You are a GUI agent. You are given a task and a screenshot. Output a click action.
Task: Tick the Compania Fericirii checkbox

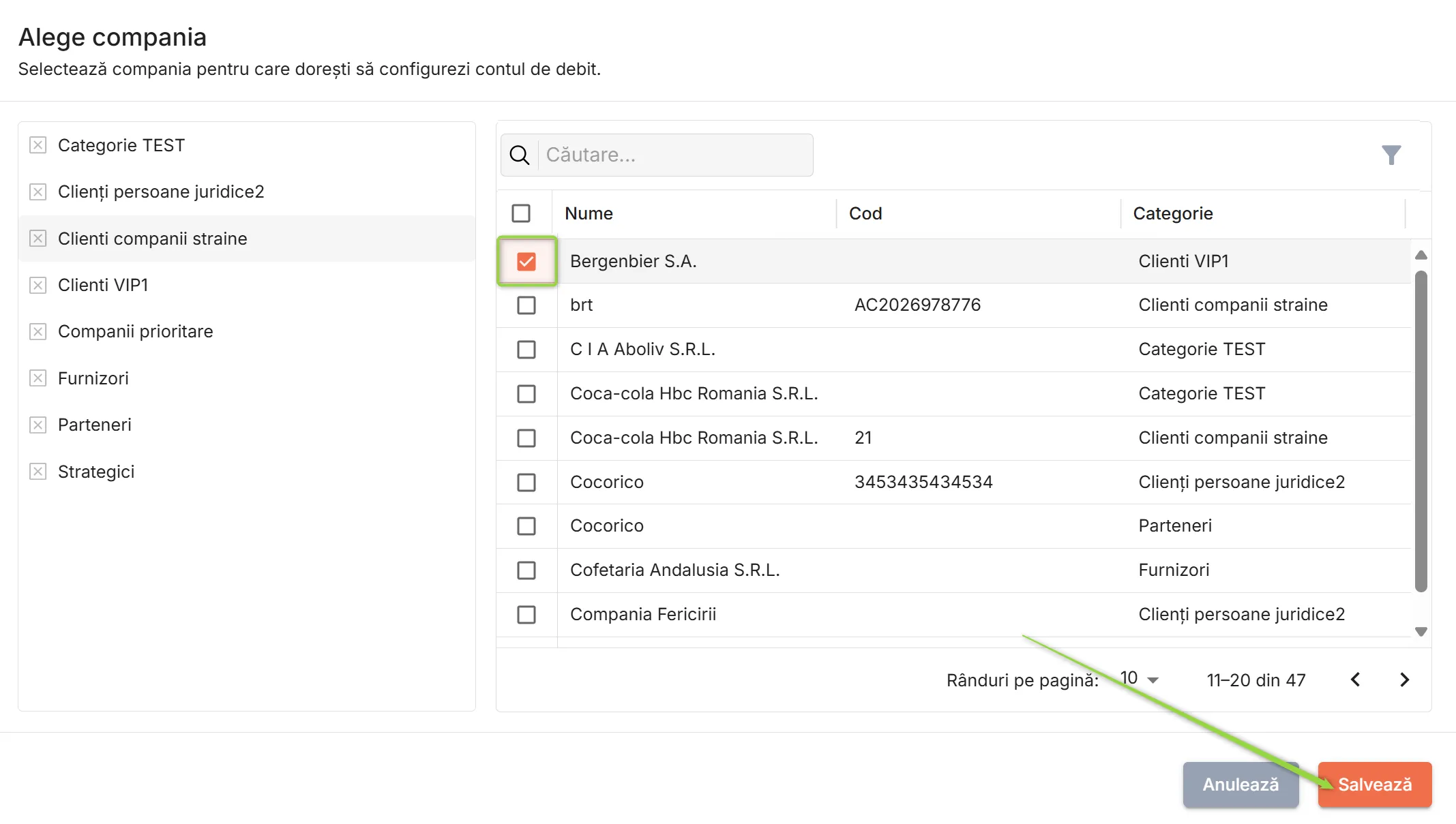pyautogui.click(x=526, y=615)
